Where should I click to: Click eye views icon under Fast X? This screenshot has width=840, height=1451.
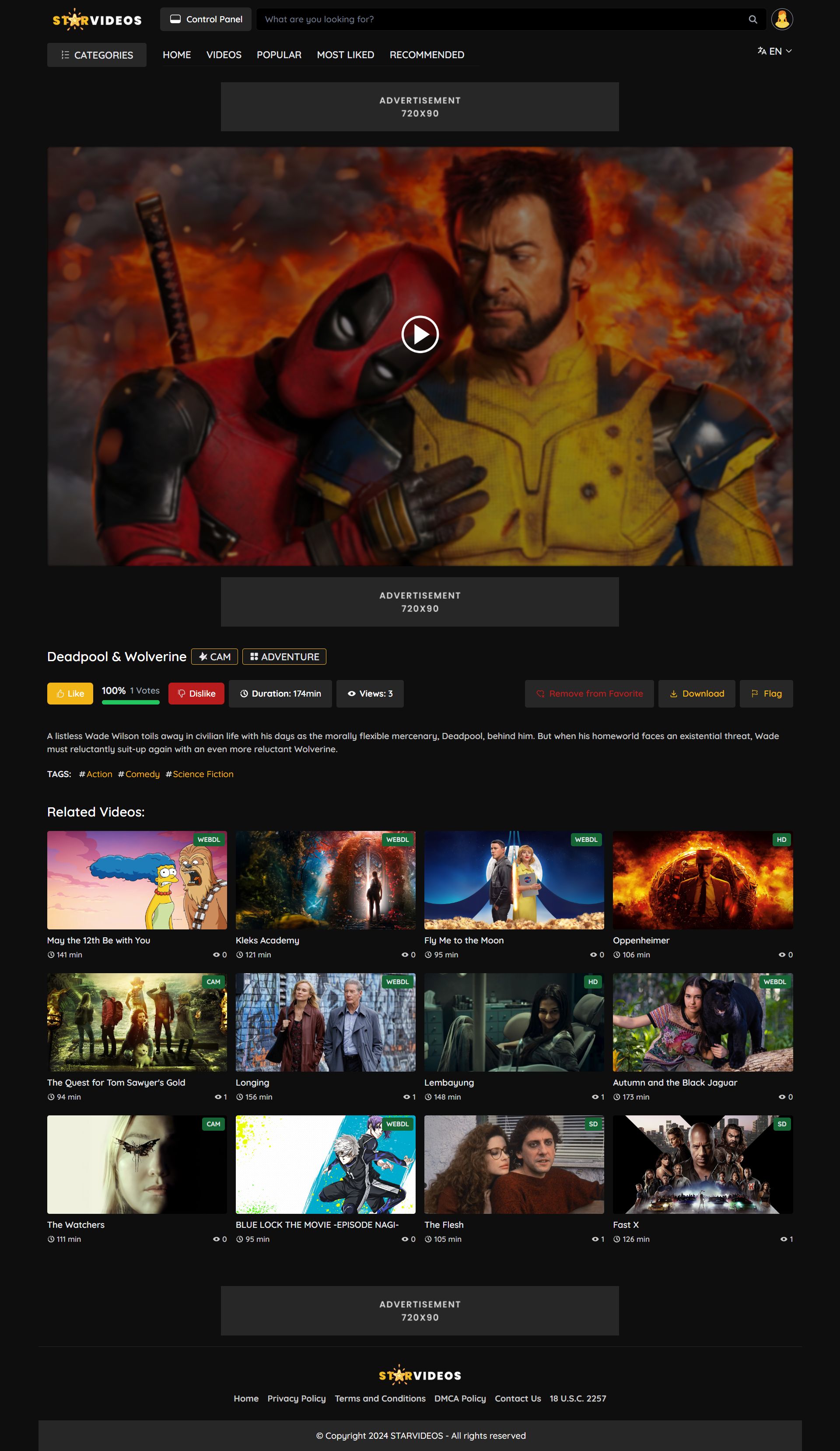(784, 1239)
